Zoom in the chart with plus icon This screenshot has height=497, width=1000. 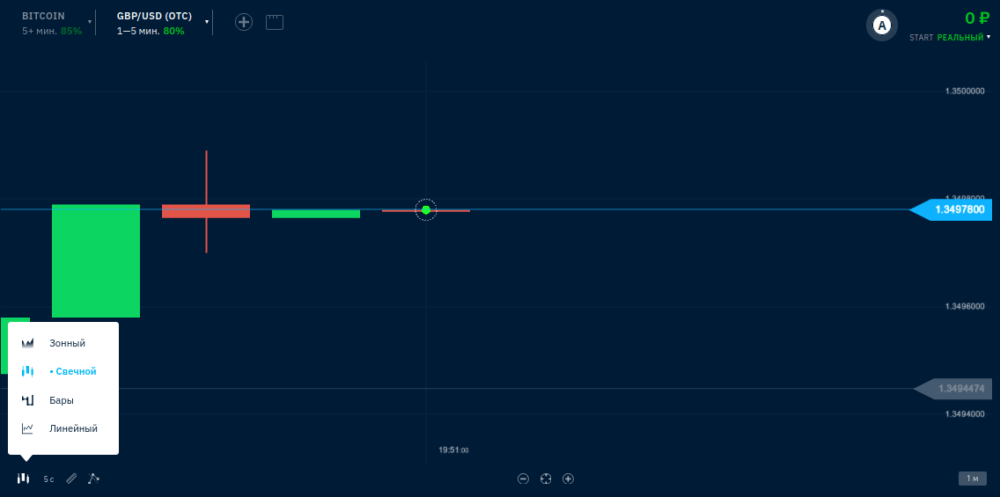tap(568, 479)
